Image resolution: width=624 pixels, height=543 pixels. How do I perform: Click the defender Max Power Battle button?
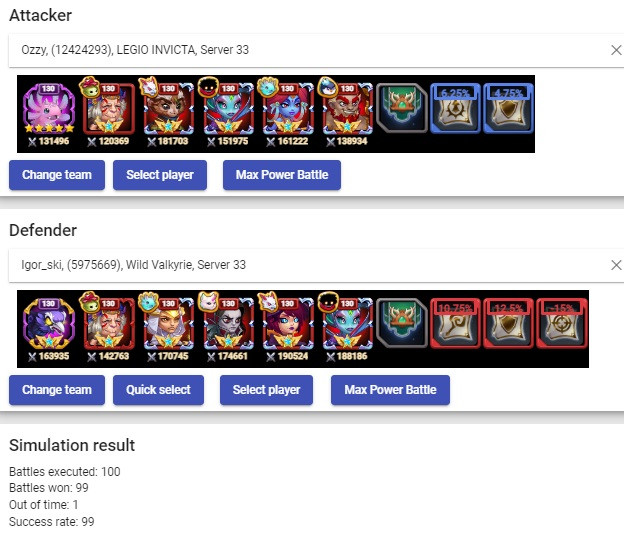pos(390,390)
